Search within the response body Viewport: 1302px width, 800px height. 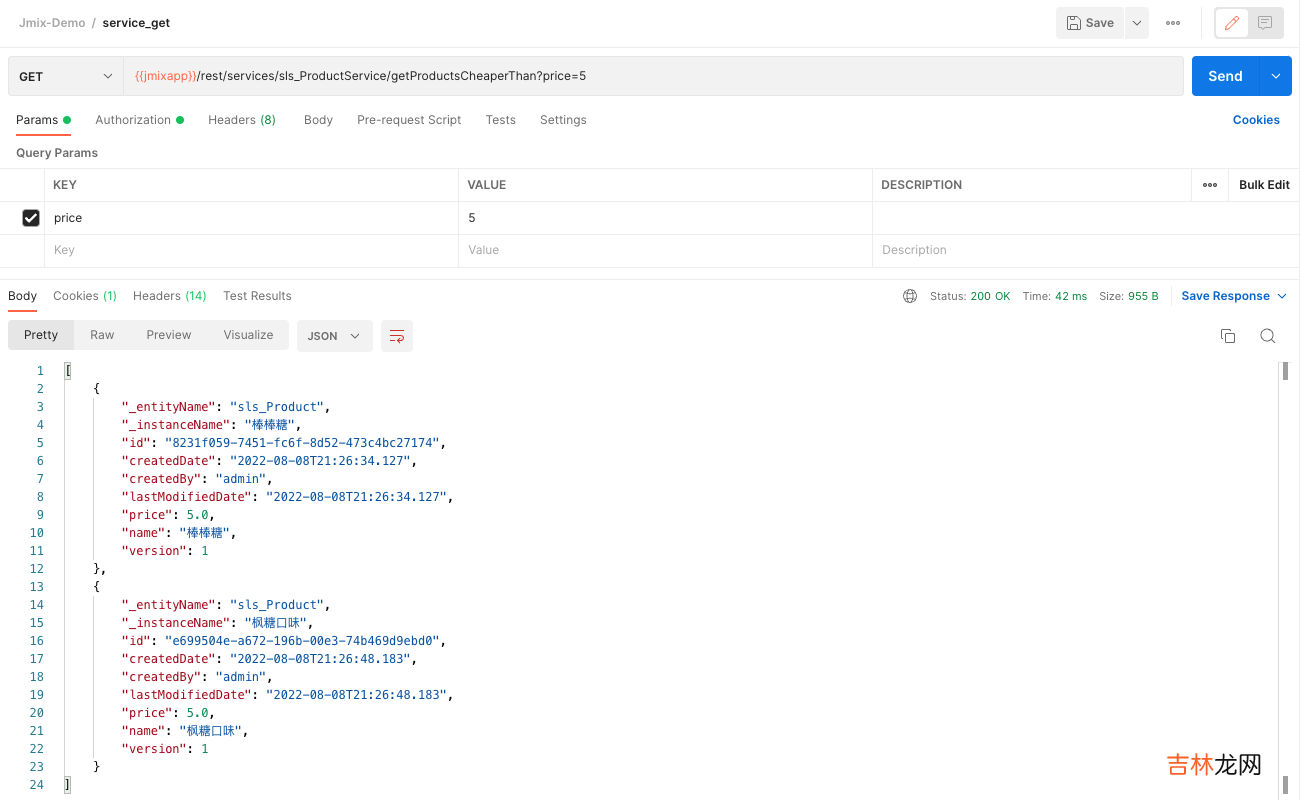1267,336
